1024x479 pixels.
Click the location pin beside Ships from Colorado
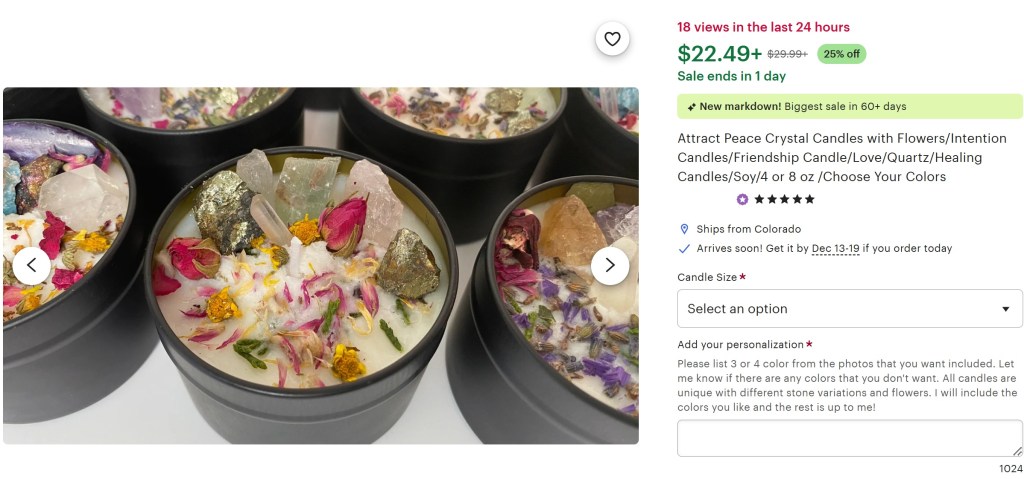[x=684, y=229]
